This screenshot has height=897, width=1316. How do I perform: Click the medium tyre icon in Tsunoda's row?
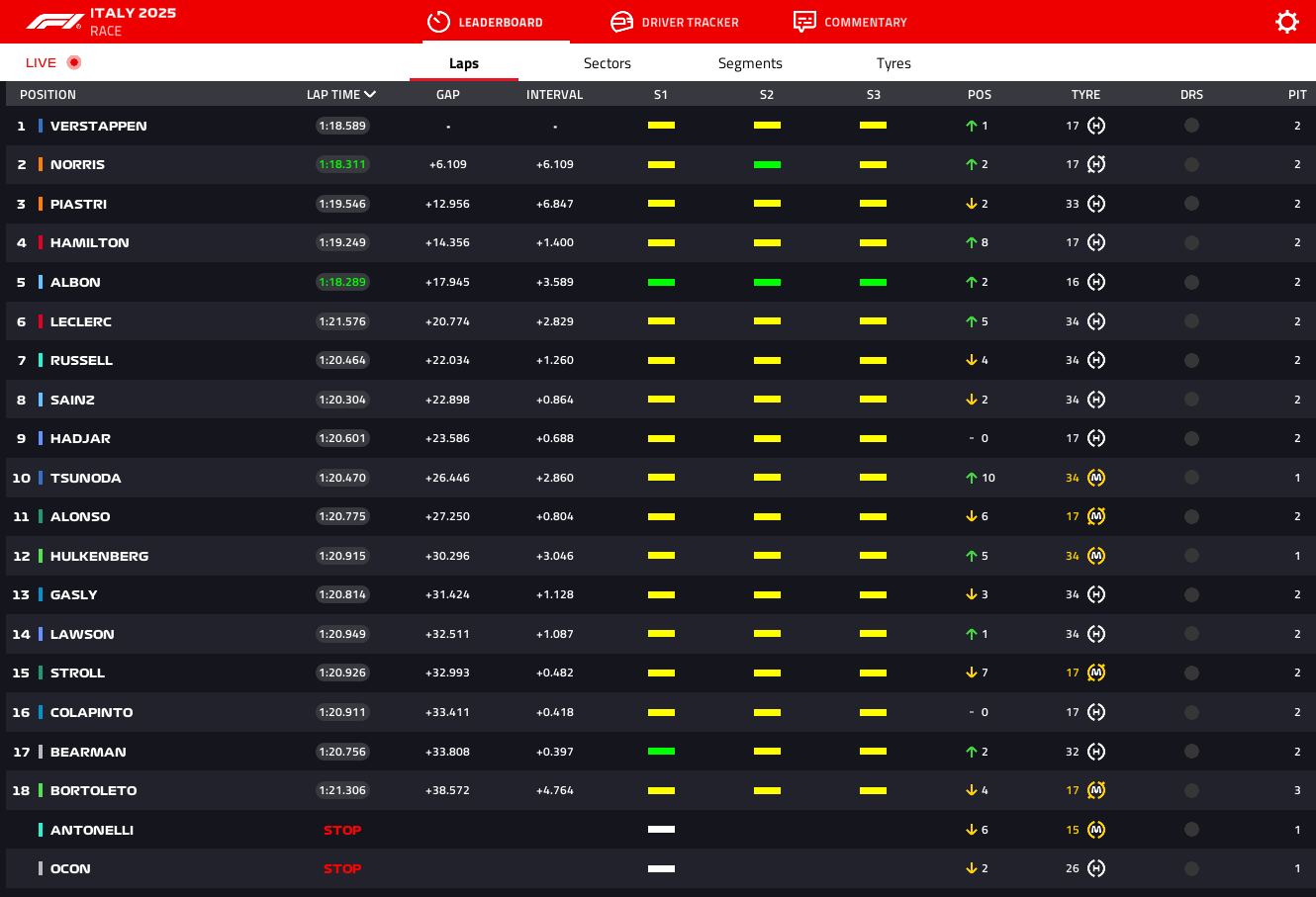[1096, 478]
